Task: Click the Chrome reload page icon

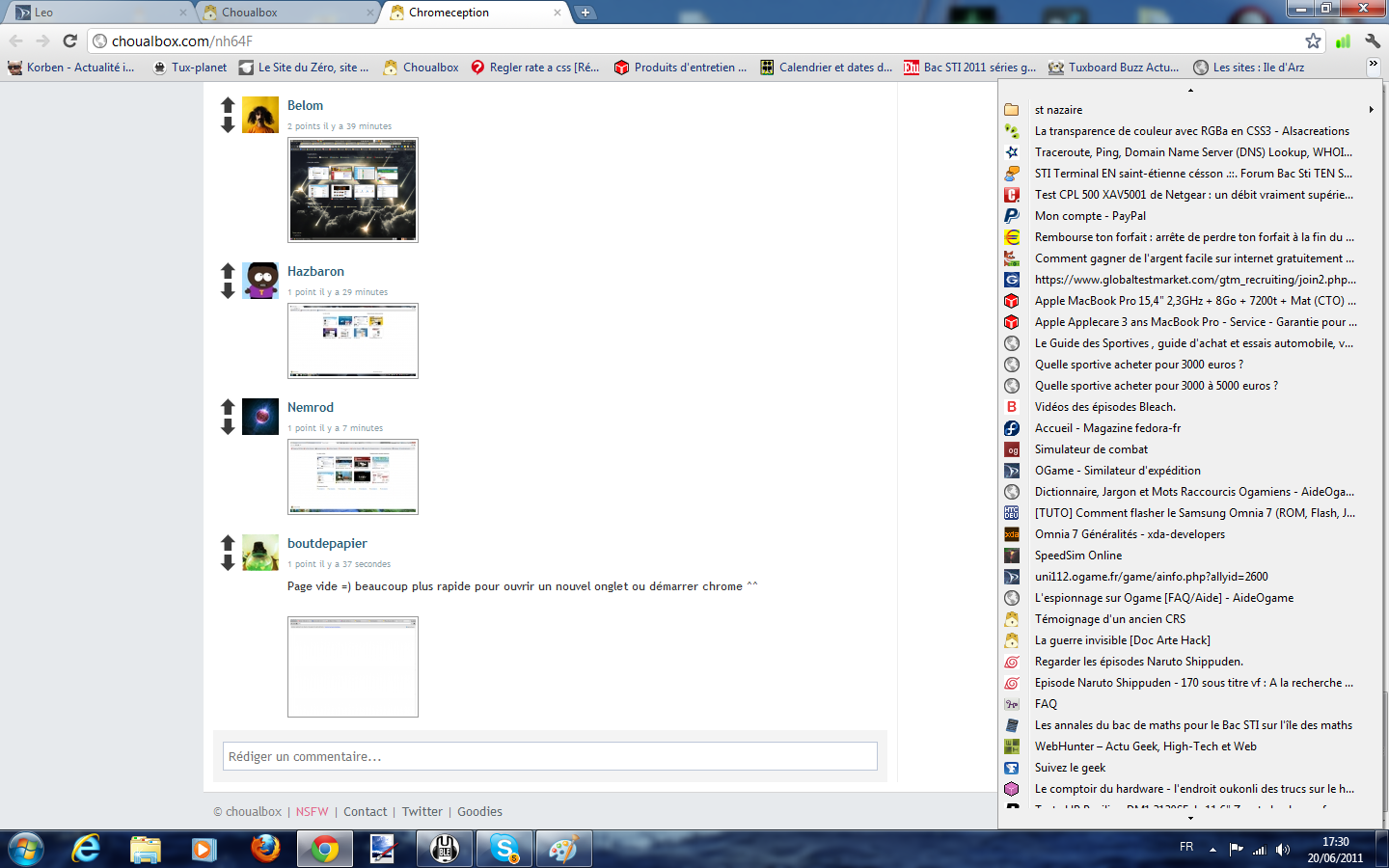Action: (69, 41)
